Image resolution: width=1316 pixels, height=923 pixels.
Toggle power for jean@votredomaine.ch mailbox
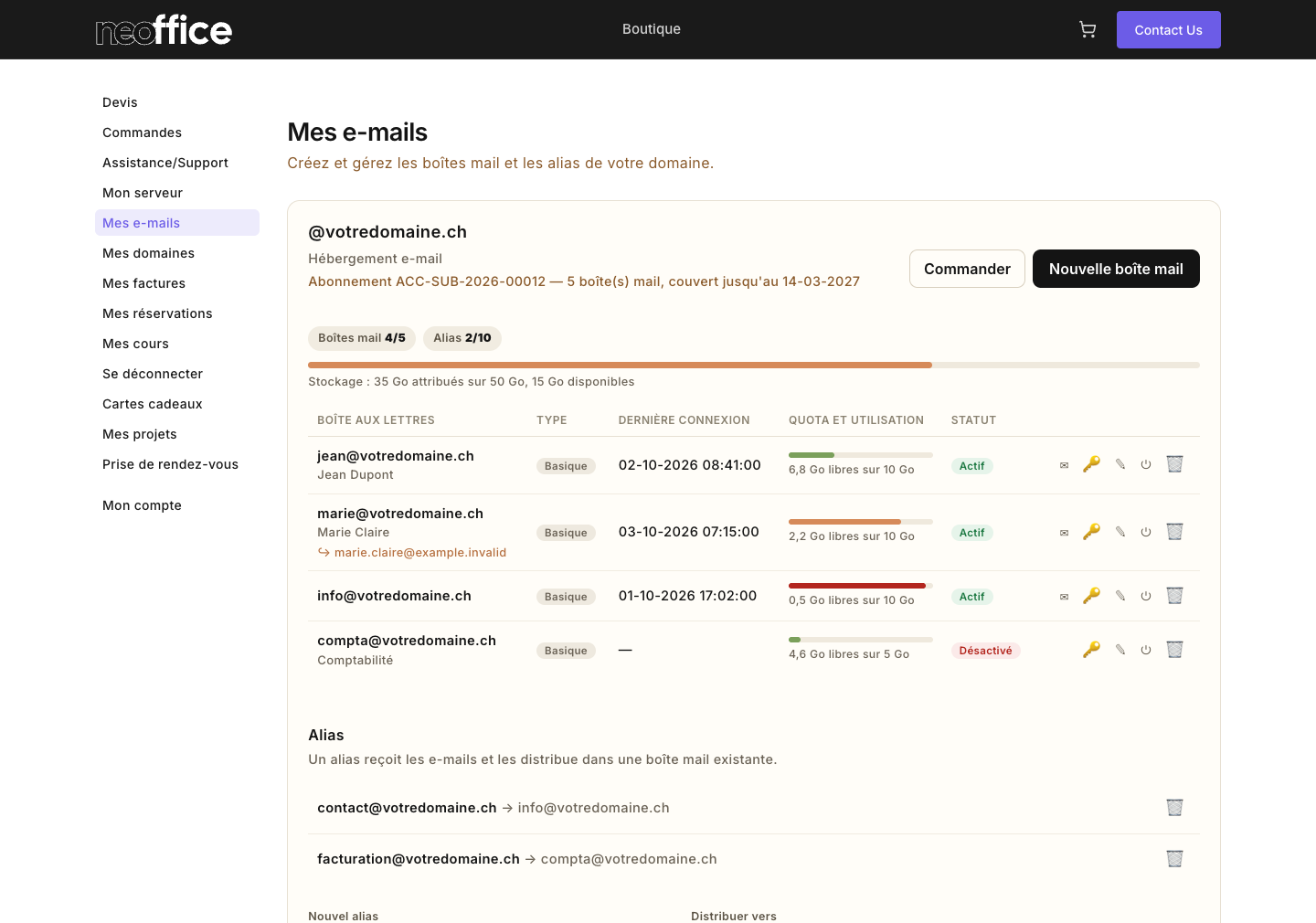1146,464
